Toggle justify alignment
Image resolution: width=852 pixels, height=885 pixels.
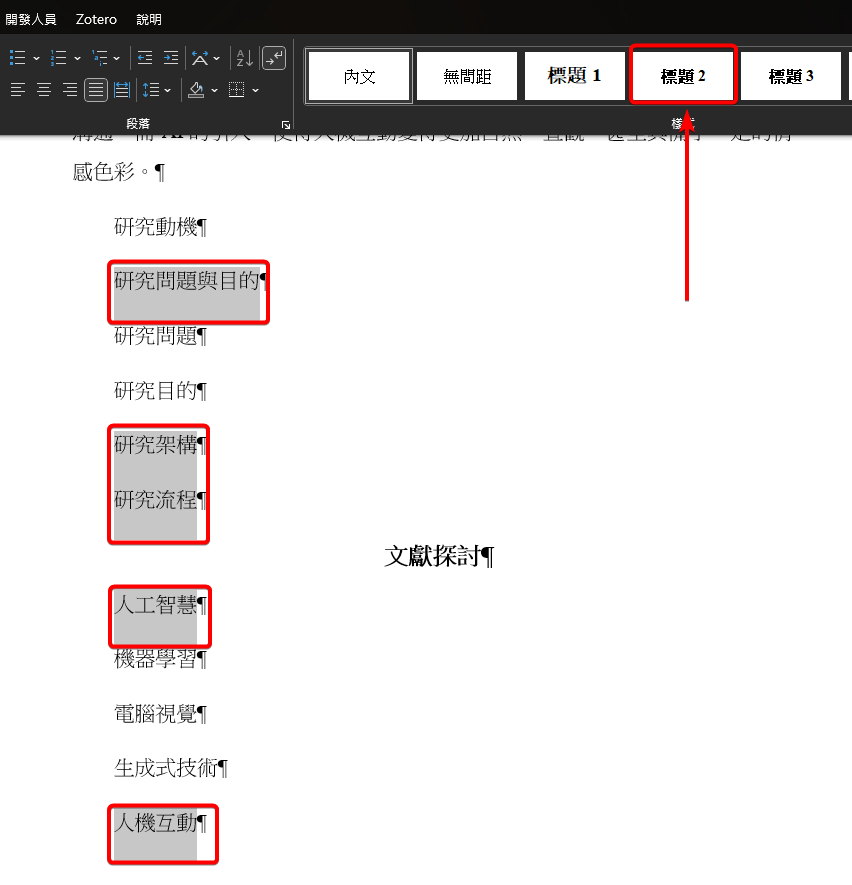[x=95, y=90]
